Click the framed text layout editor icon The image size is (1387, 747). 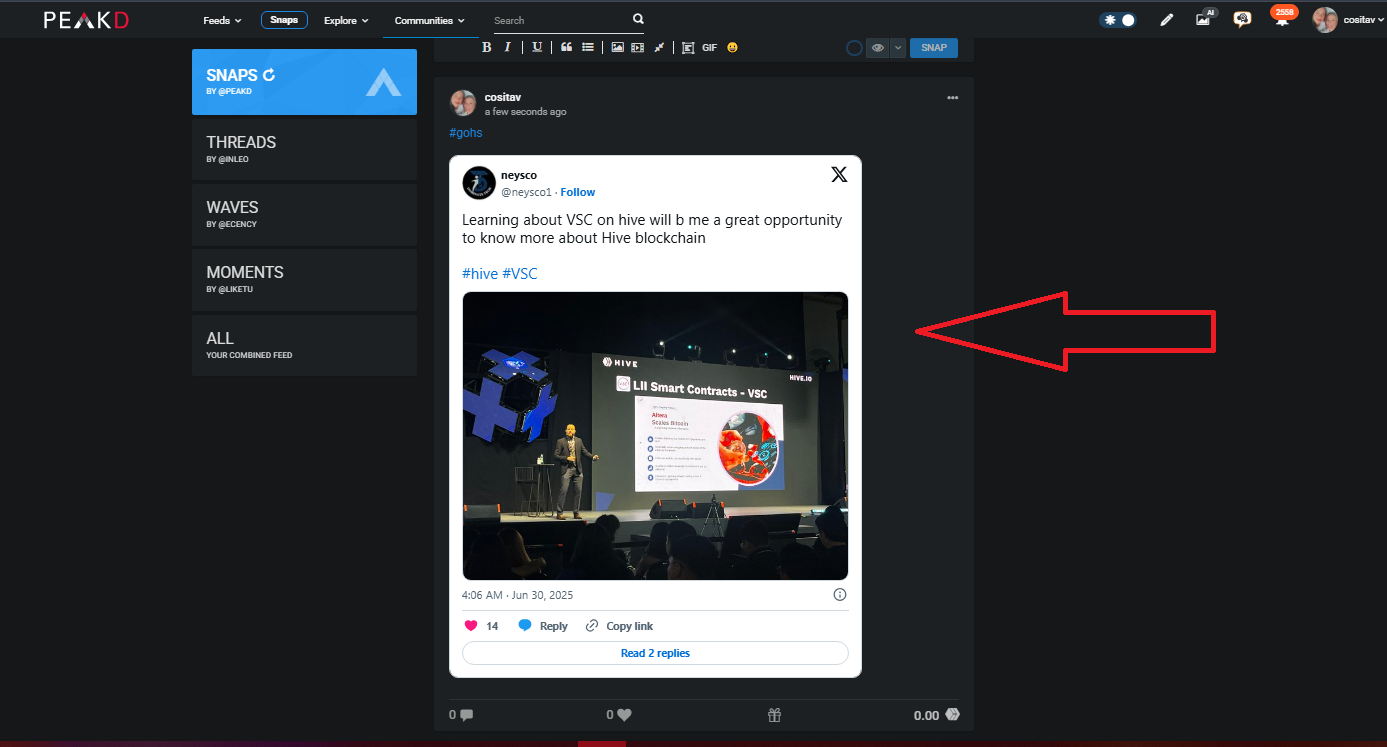[688, 47]
